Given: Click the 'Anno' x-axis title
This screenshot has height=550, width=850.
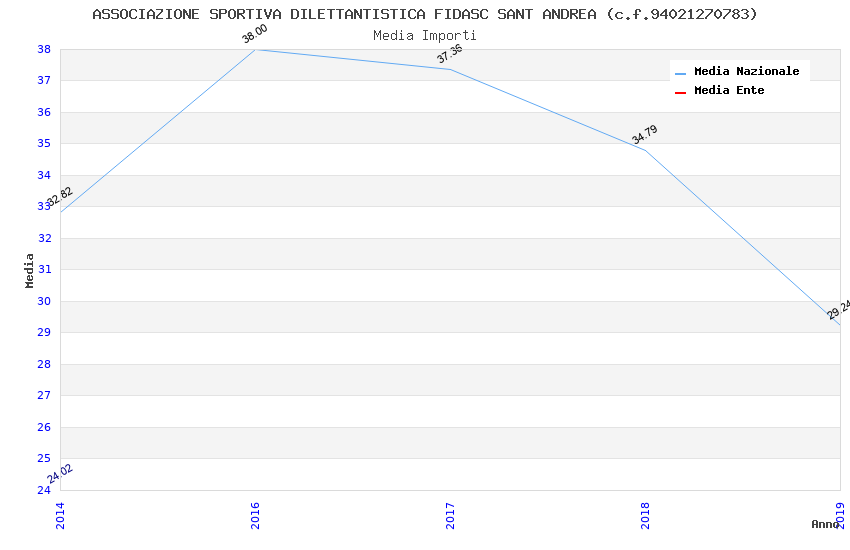Looking at the screenshot, I should (825, 524).
